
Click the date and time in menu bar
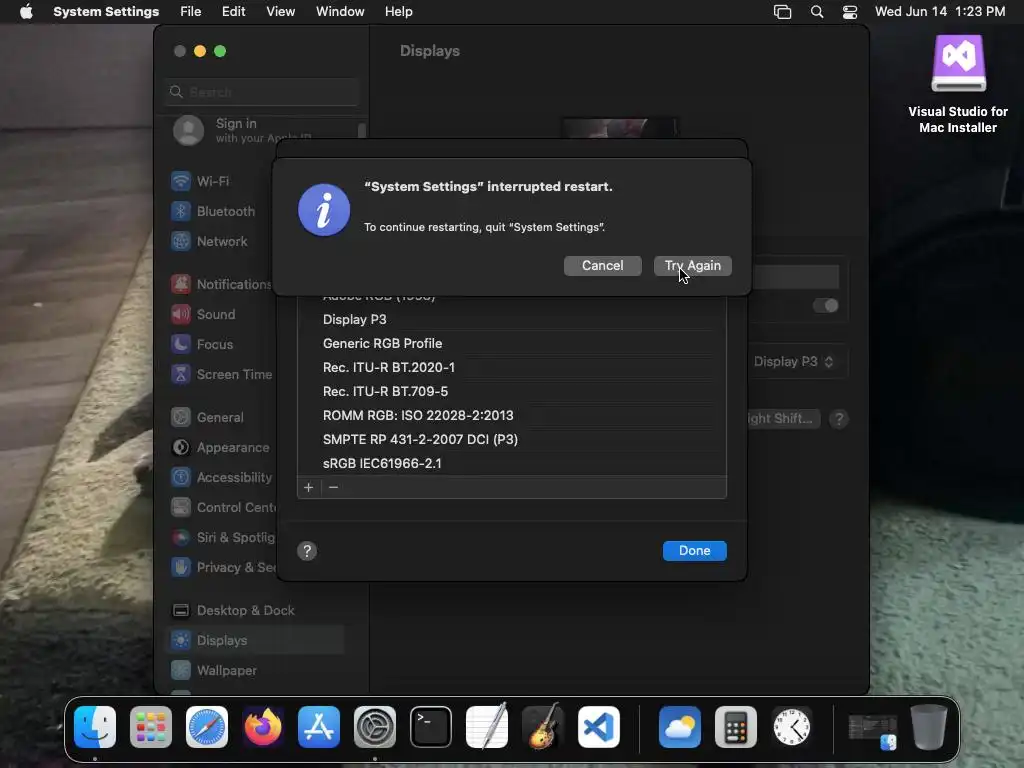pos(940,12)
